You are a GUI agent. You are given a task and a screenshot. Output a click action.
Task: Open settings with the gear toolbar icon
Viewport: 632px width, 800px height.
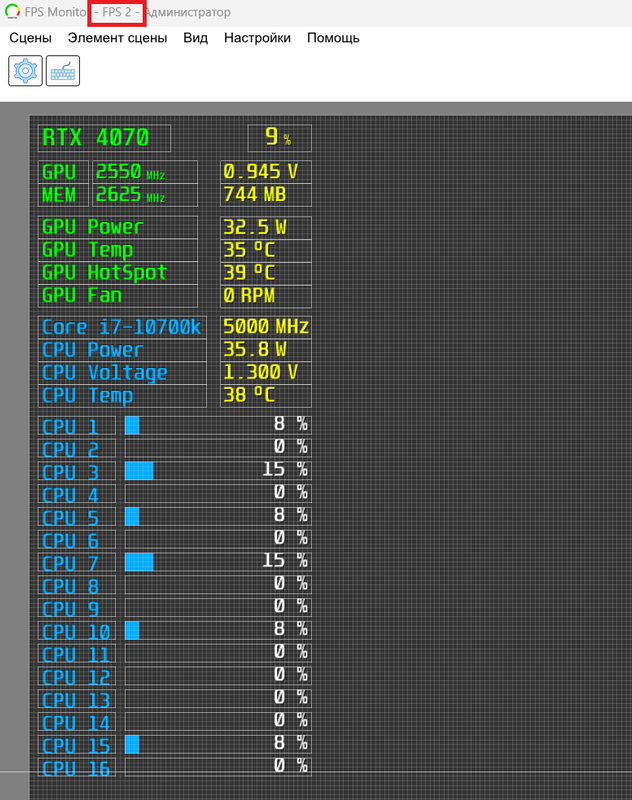click(x=26, y=71)
